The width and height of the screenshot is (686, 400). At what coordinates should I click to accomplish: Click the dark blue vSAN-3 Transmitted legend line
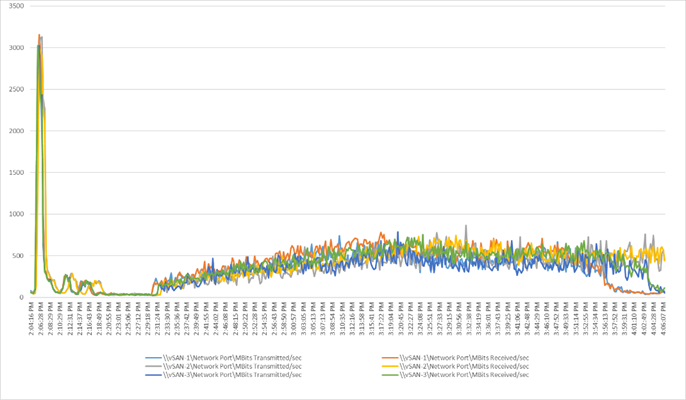(153, 375)
